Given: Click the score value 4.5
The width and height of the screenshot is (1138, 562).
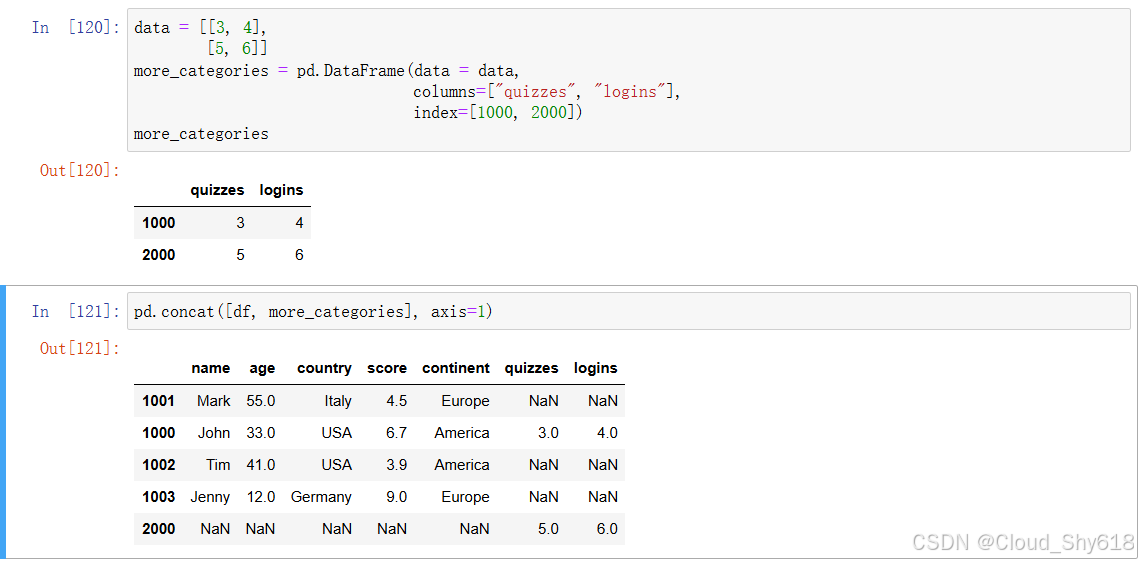Looking at the screenshot, I should 397,401.
